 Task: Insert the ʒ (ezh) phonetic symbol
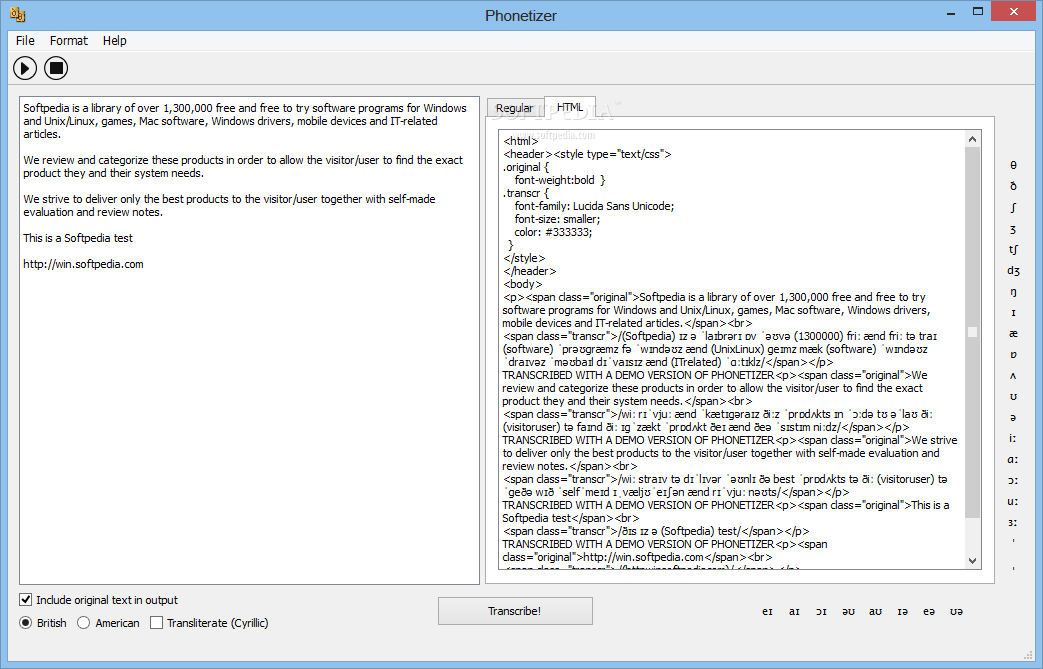click(x=1013, y=229)
